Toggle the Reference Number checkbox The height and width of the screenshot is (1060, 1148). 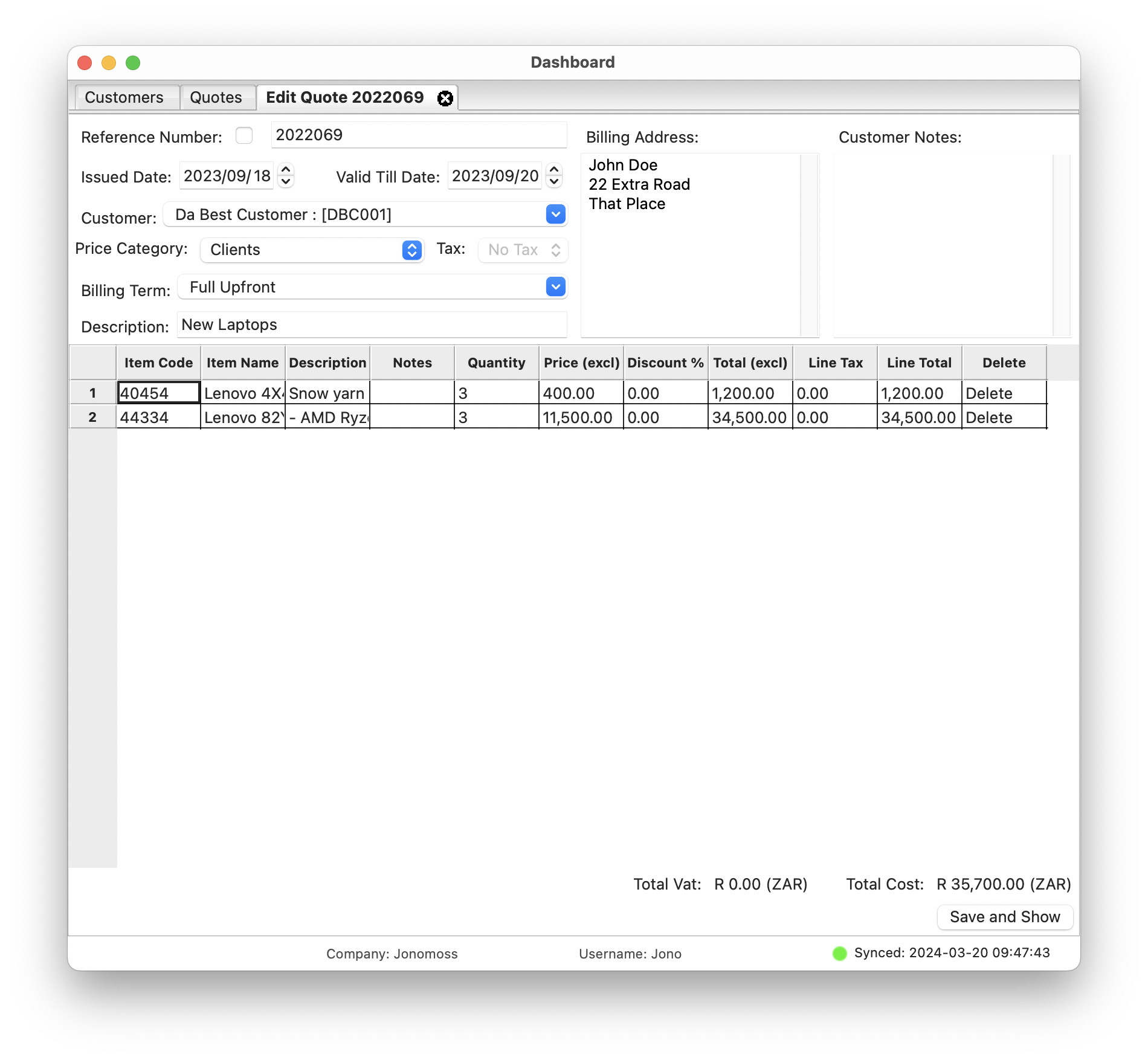pos(244,135)
